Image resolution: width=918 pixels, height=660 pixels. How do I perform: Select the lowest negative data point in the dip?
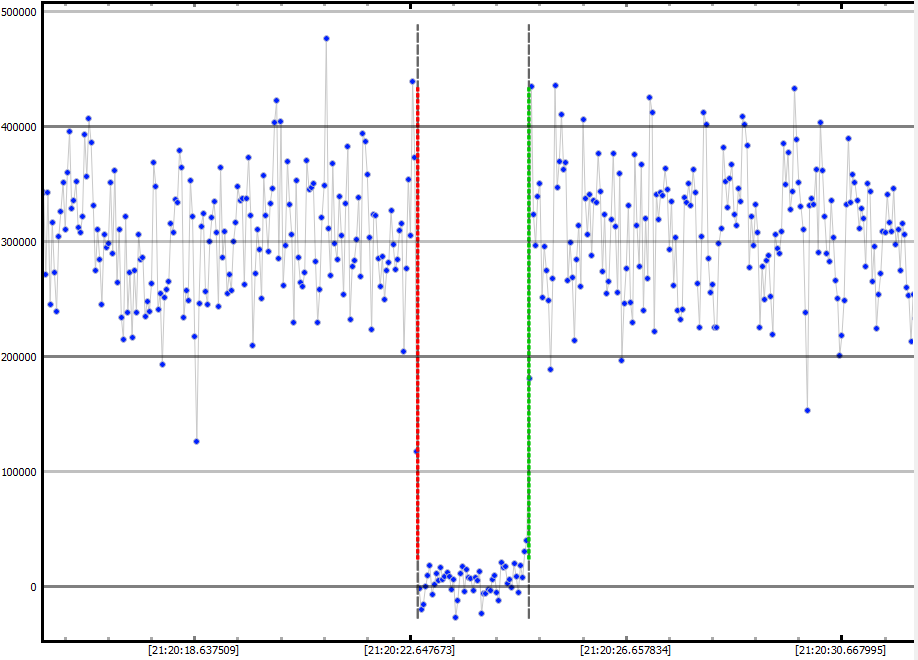[x=455, y=617]
